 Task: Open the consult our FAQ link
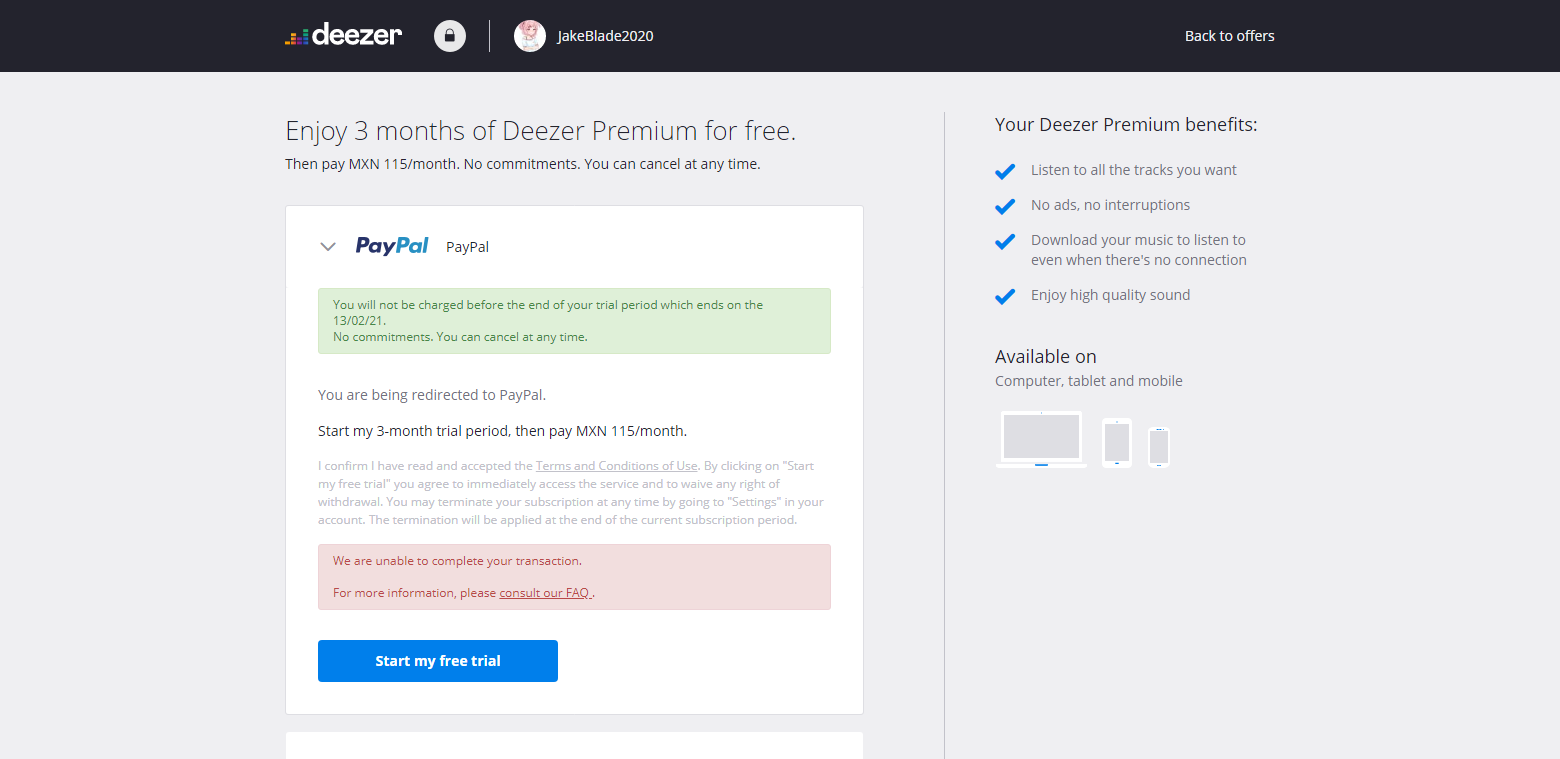point(545,593)
